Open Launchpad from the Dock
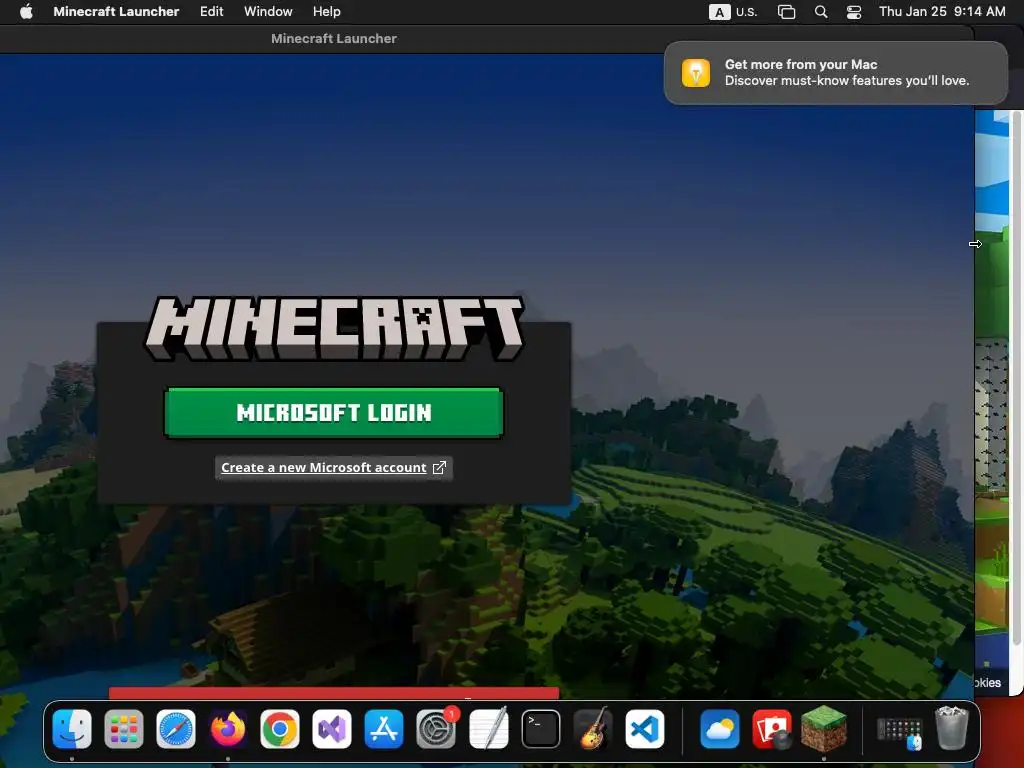This screenshot has height=768, width=1024. click(x=123, y=728)
